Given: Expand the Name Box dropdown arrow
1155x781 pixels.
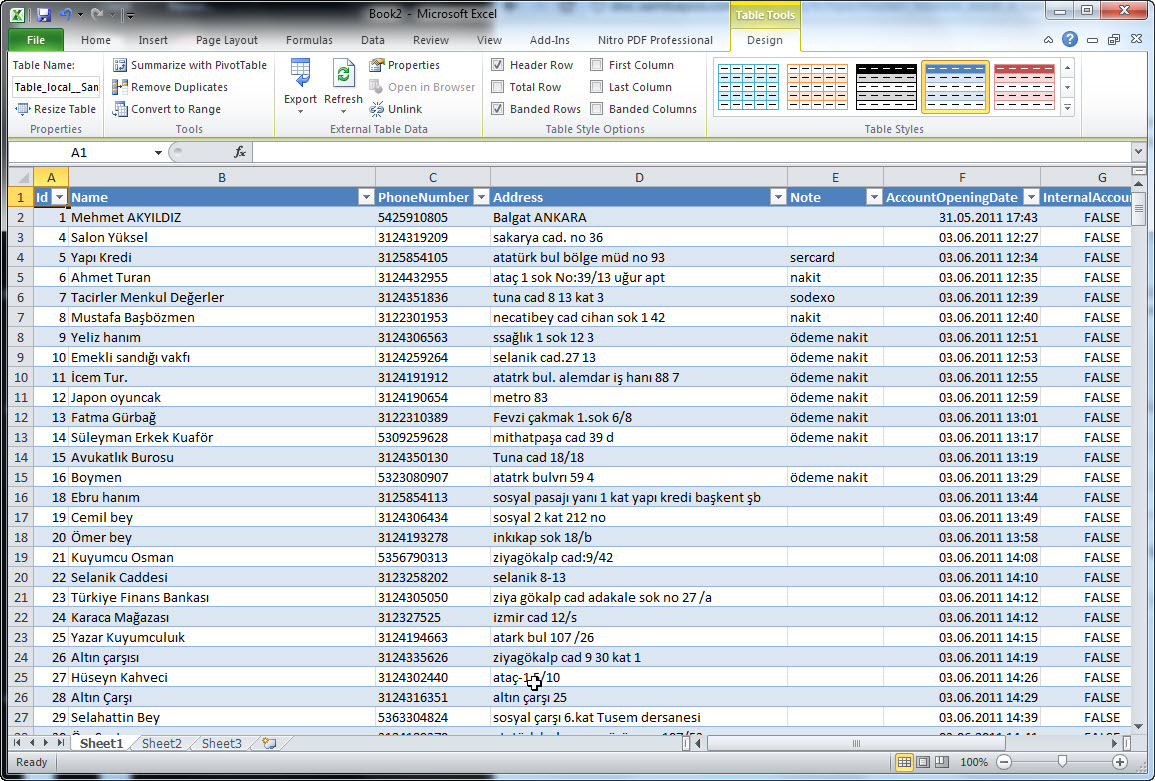Looking at the screenshot, I should point(158,153).
